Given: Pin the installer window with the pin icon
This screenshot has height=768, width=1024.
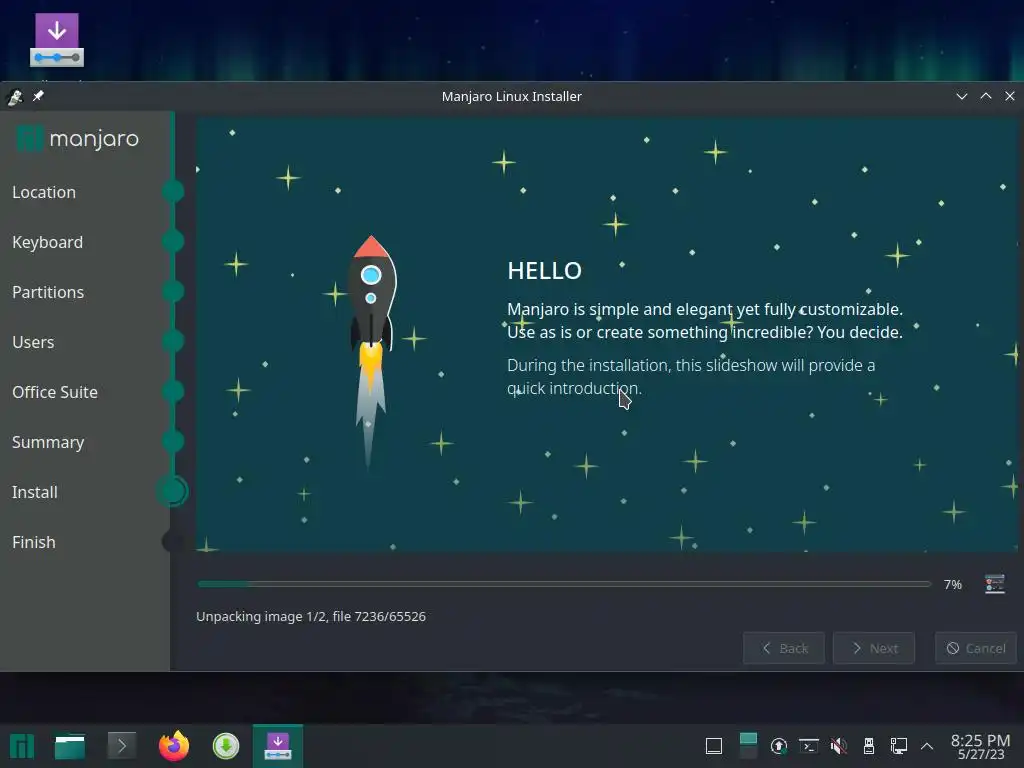Looking at the screenshot, I should pyautogui.click(x=39, y=96).
